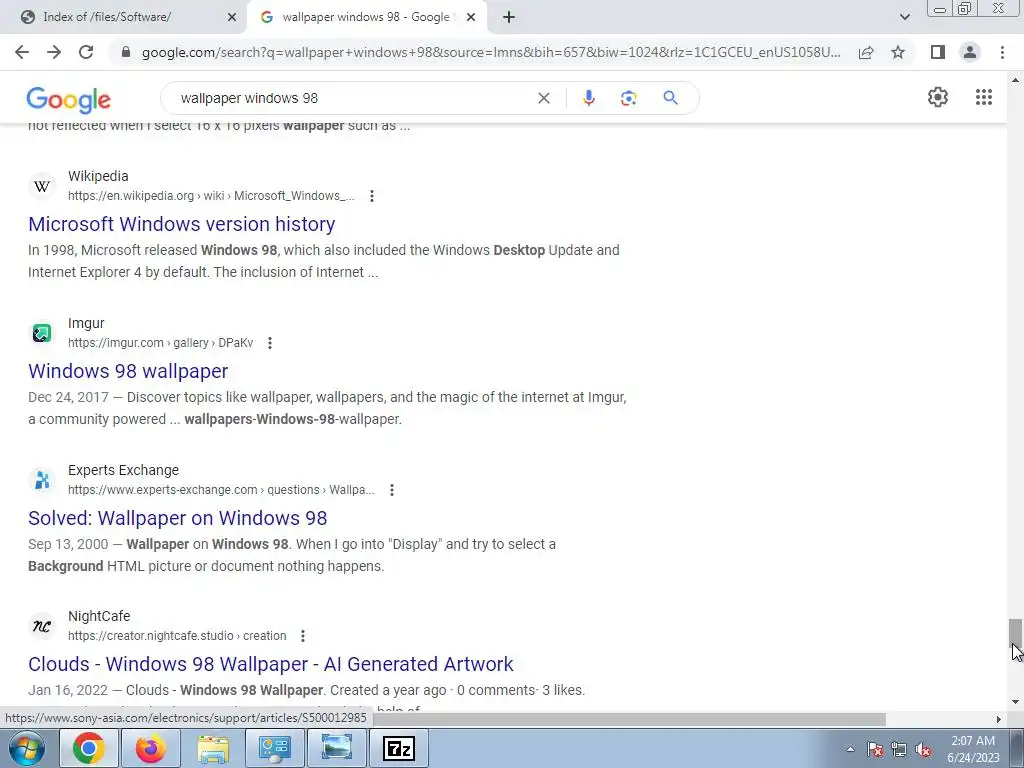1024x768 pixels.
Task: Click the Wikipedia favicon
Action: pyautogui.click(x=42, y=186)
